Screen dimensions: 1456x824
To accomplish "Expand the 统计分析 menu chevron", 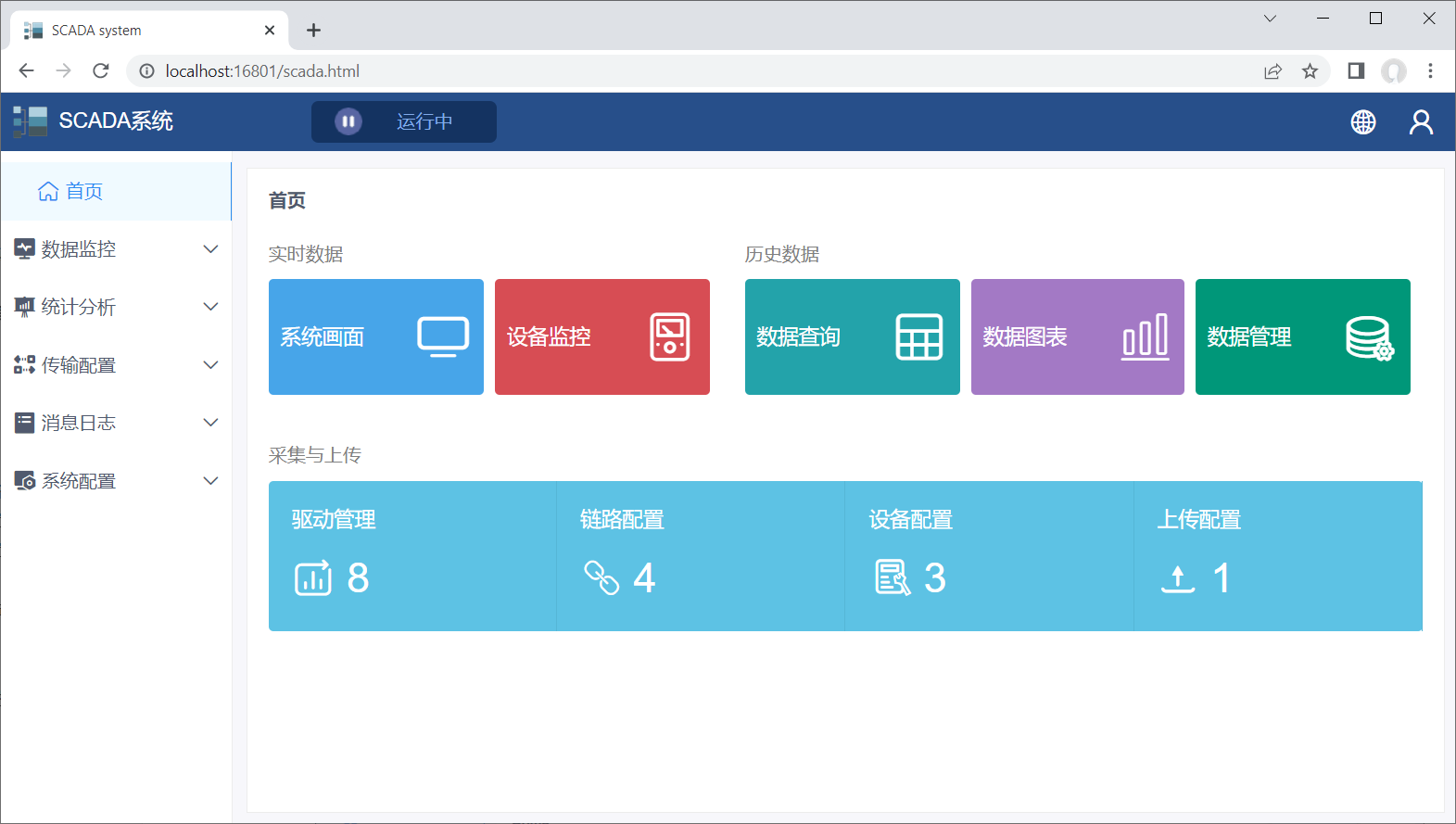I will pyautogui.click(x=211, y=307).
